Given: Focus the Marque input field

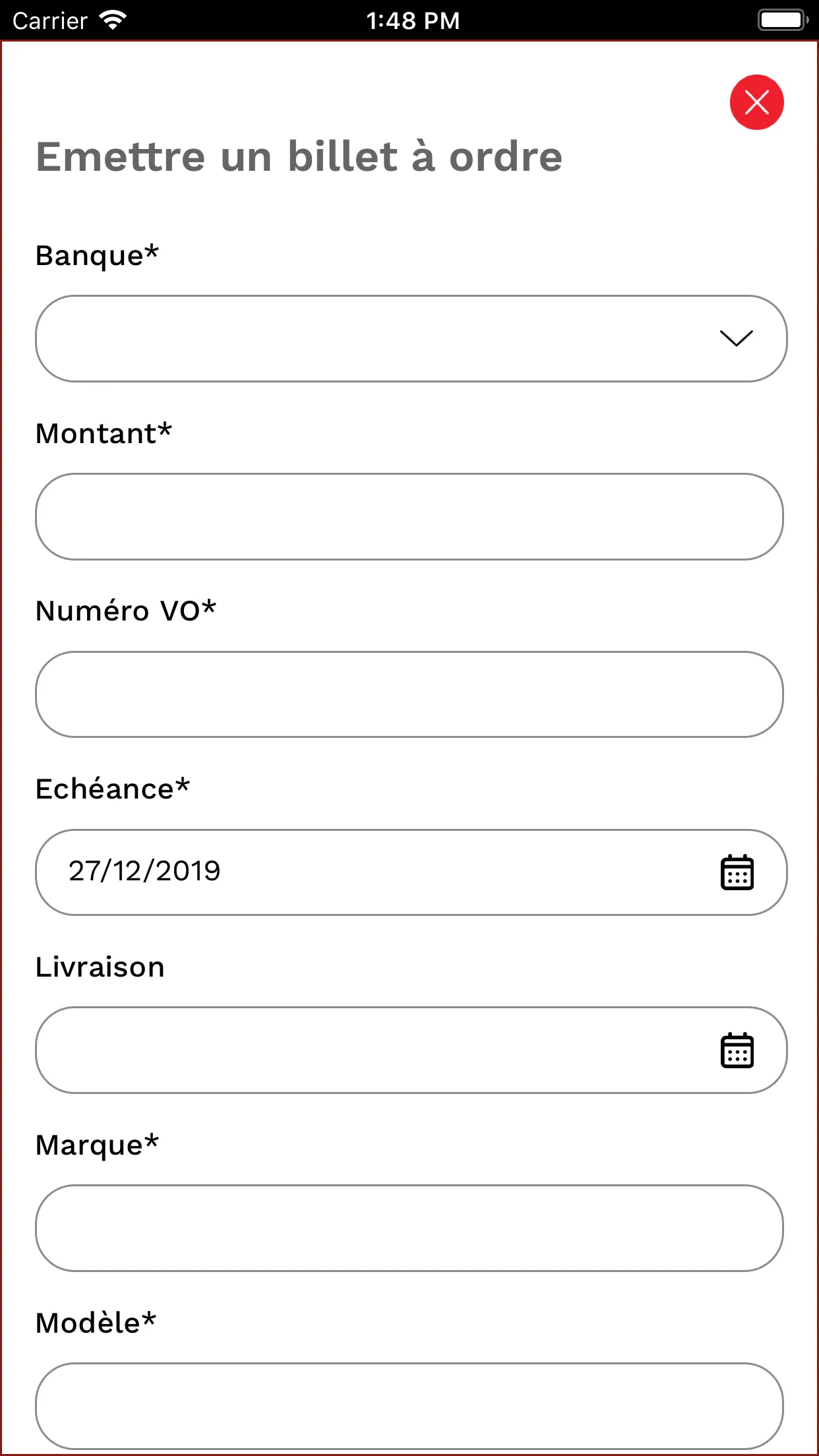Looking at the screenshot, I should tap(409, 1228).
